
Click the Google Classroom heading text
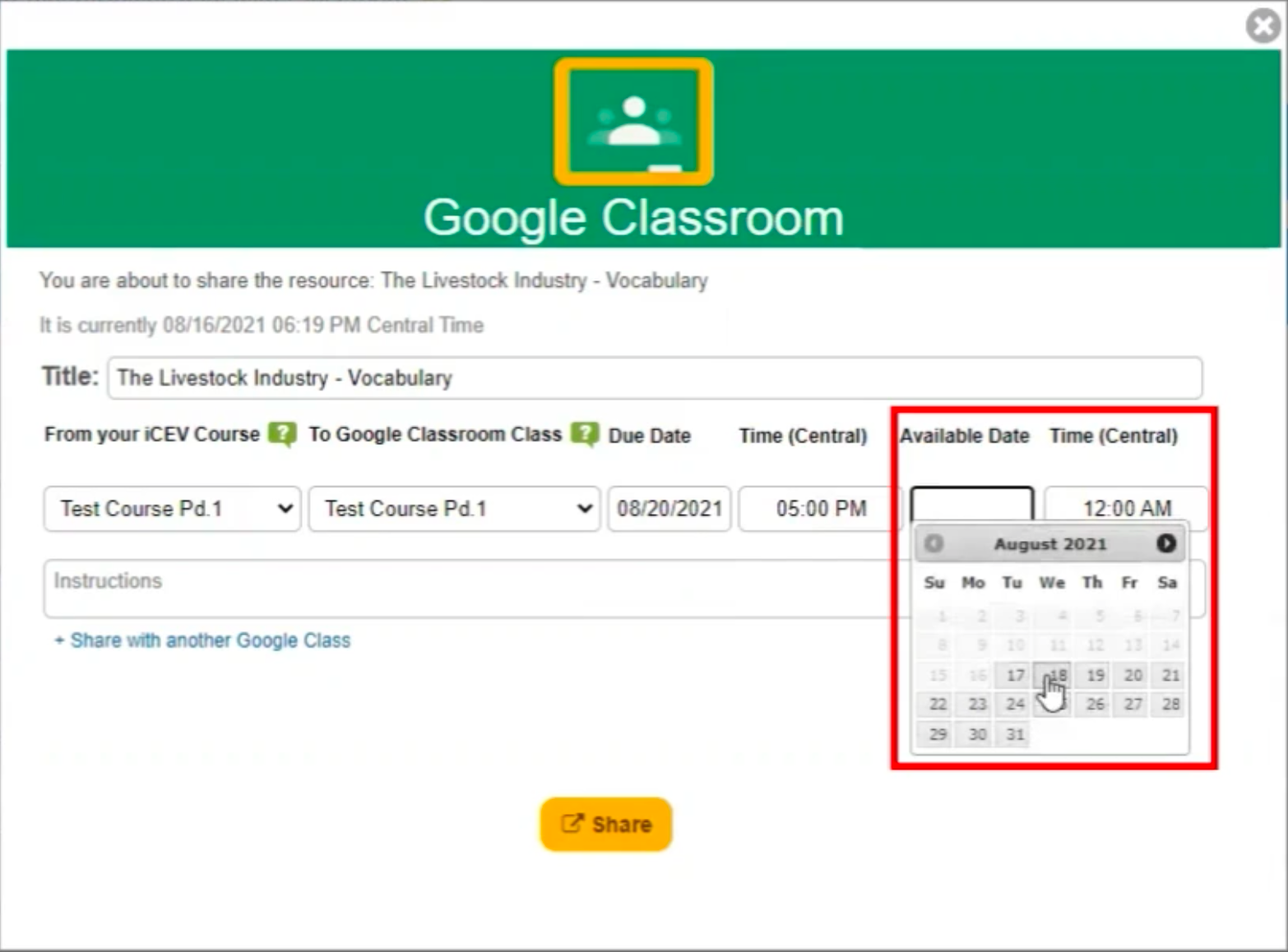coord(633,218)
